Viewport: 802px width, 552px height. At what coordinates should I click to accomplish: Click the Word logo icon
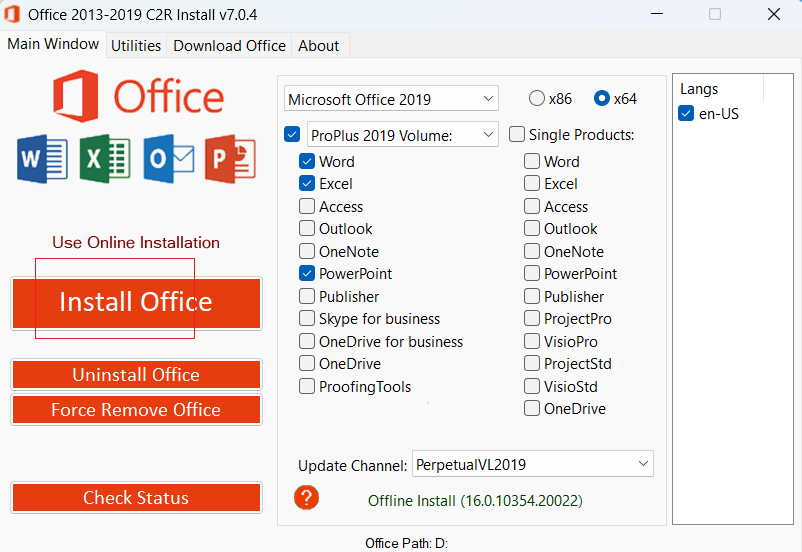click(42, 159)
